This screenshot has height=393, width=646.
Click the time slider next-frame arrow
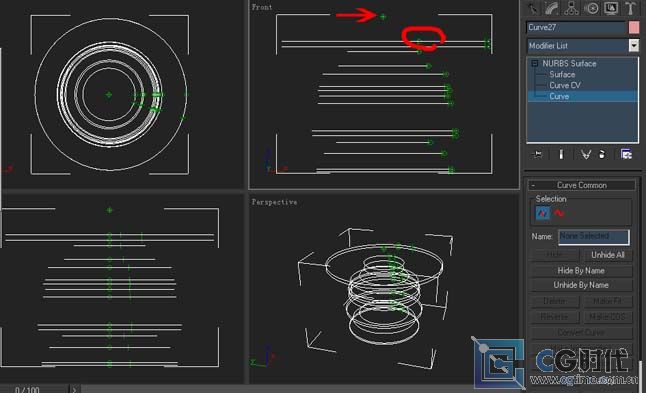(x=75, y=389)
